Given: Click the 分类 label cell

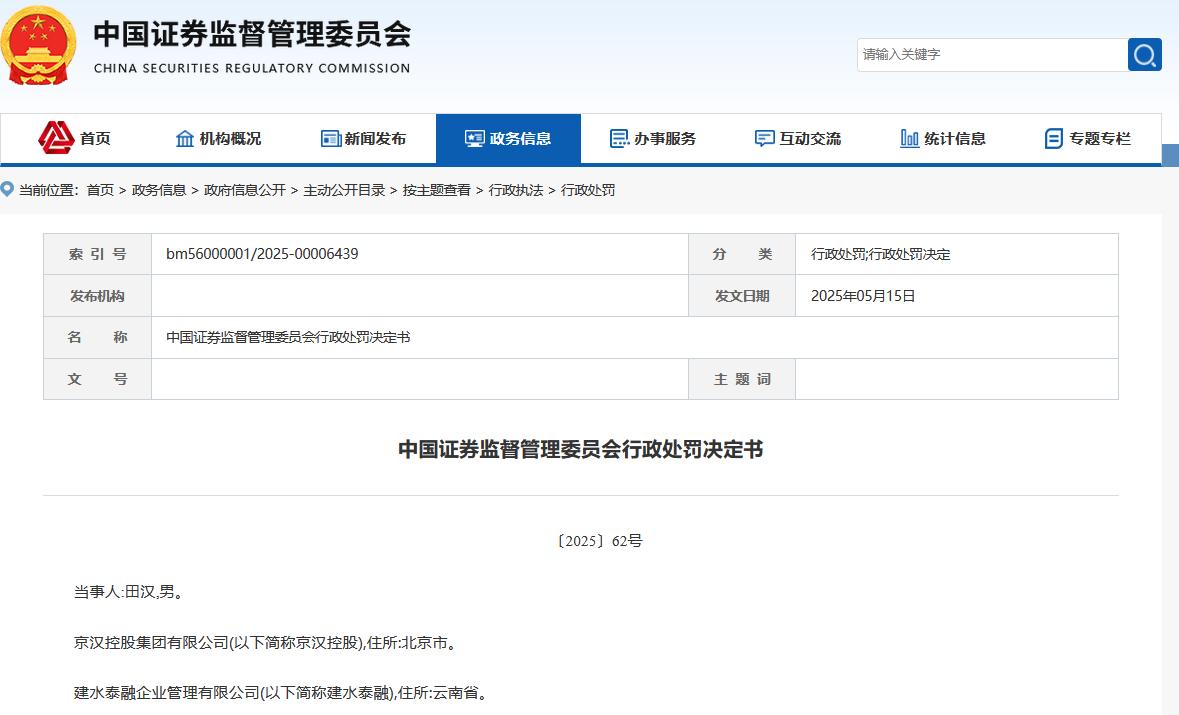Looking at the screenshot, I should 742,254.
